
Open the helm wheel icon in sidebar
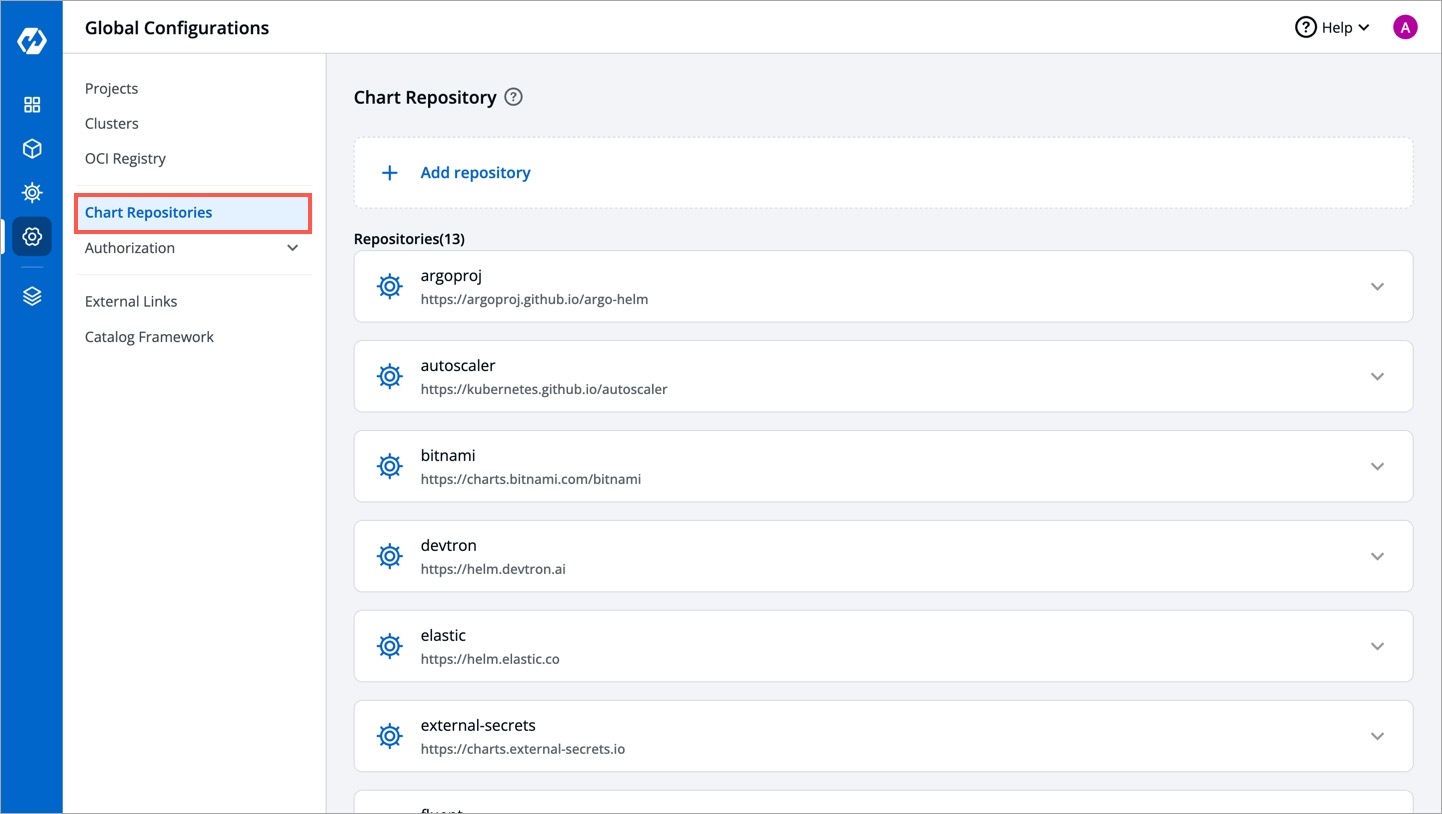(x=32, y=192)
